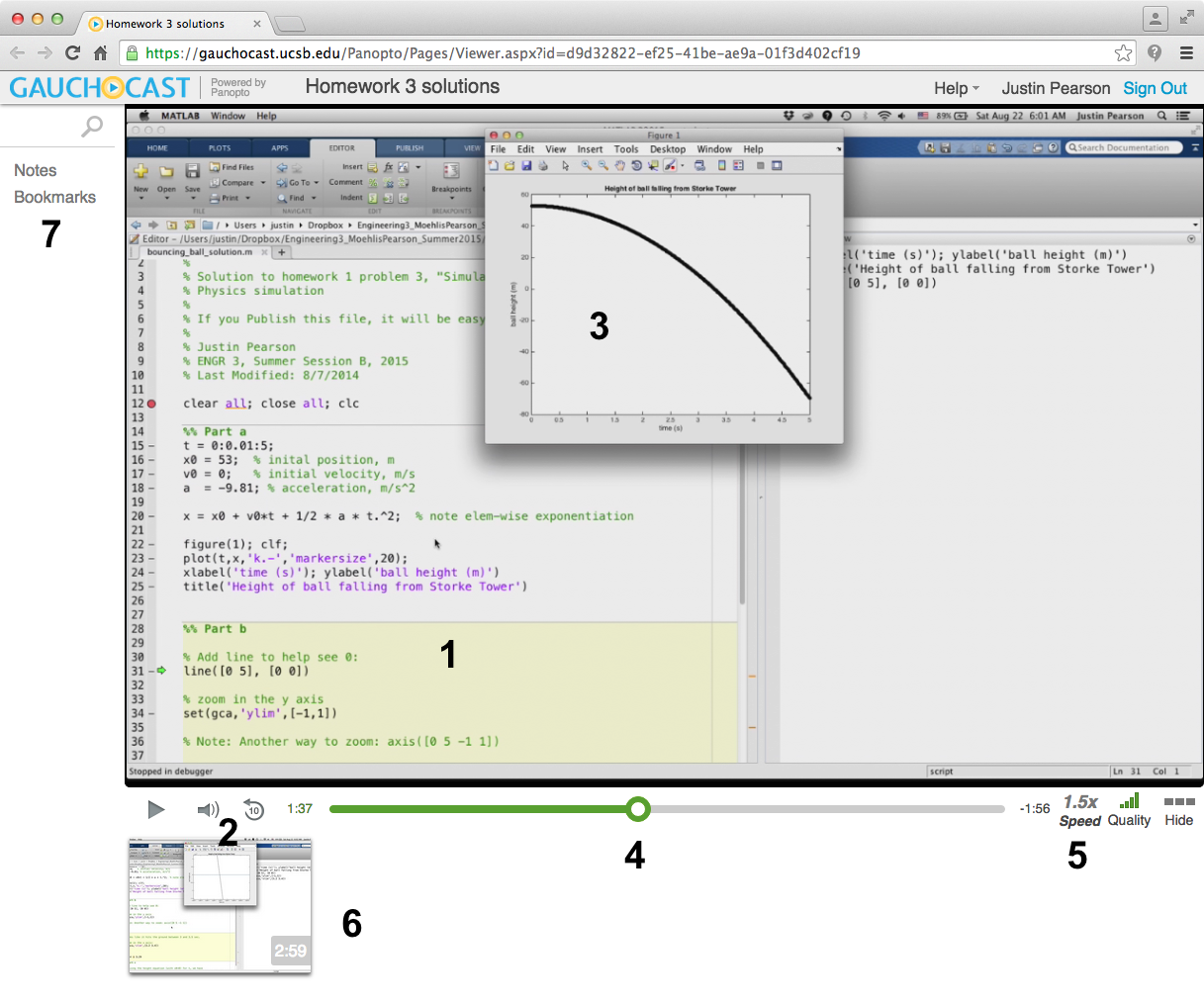Click the Rotate 3D icon in the figure toolbar
The height and width of the screenshot is (1004, 1204).
click(636, 165)
